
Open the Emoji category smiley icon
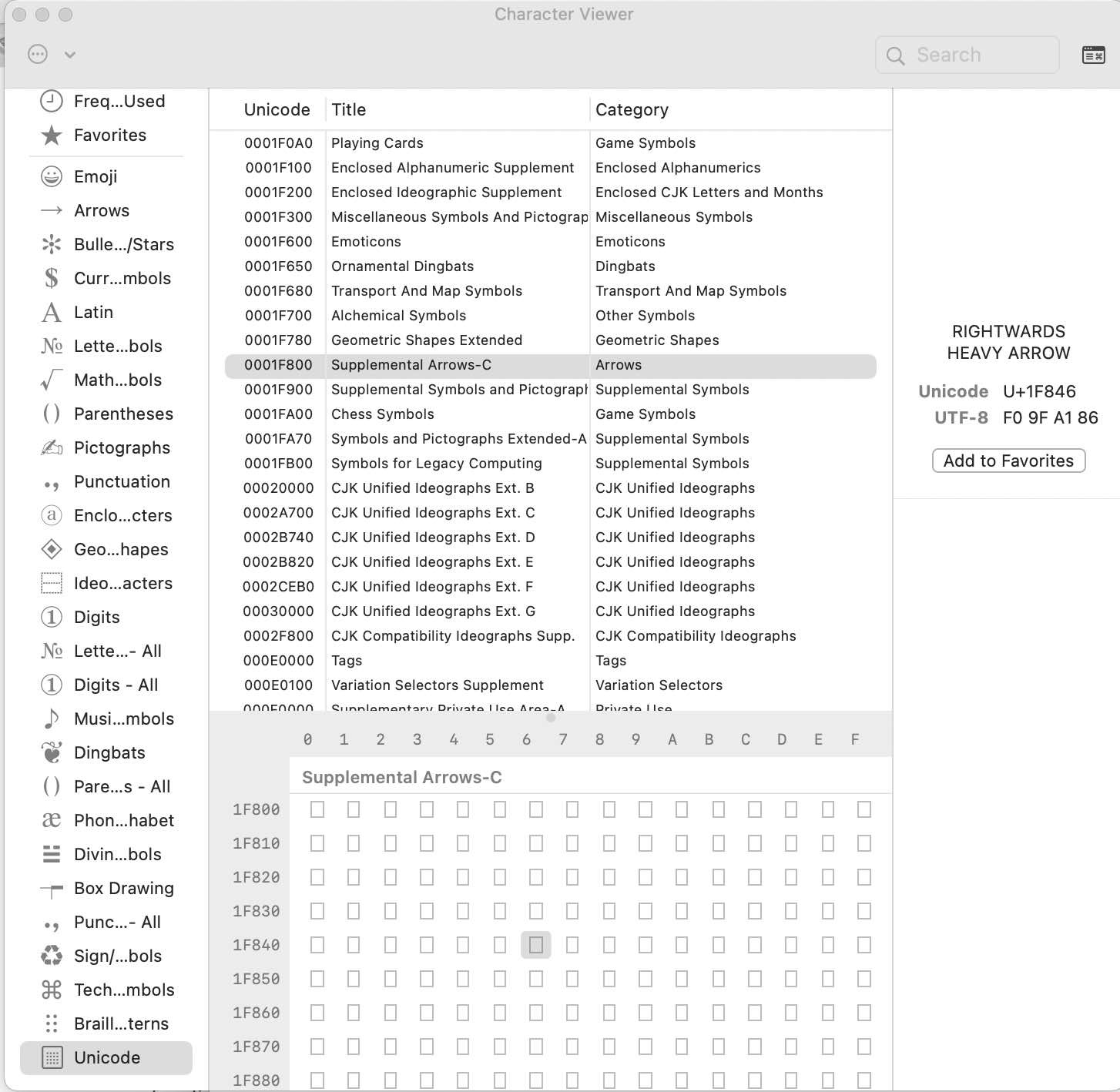(x=52, y=176)
